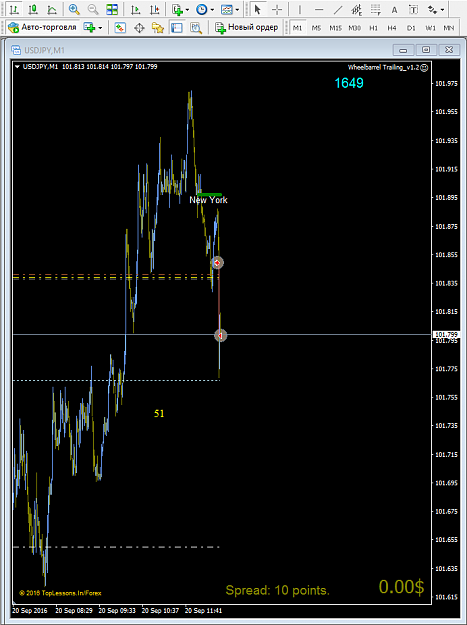Screen dimensions: 467x625
Task: Minimize the USDJPY,M1 chart window
Action: 403,50
